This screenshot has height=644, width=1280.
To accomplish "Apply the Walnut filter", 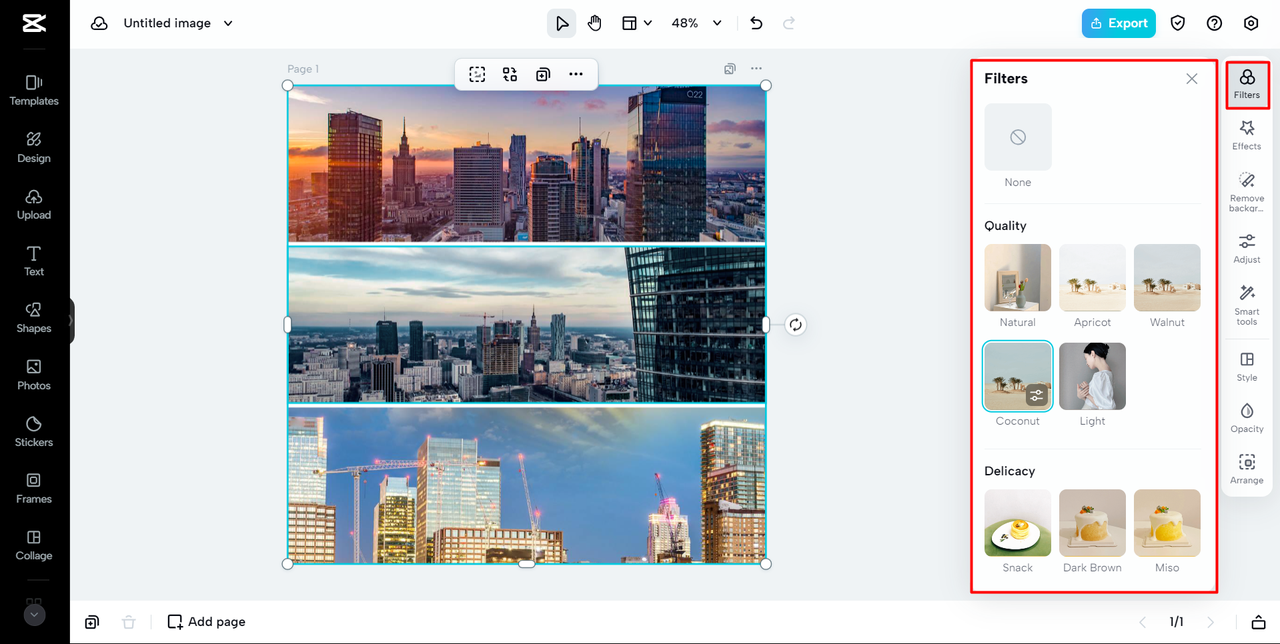I will (x=1167, y=277).
